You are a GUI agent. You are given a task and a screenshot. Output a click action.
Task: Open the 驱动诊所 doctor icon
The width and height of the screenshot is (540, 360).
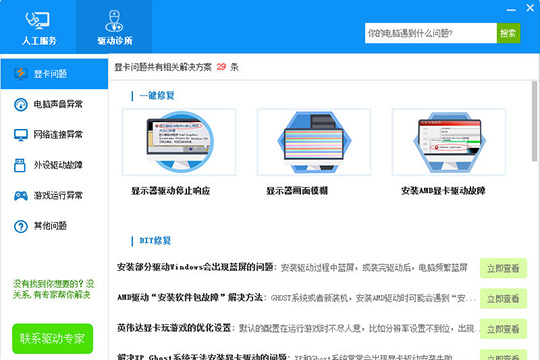click(x=114, y=21)
